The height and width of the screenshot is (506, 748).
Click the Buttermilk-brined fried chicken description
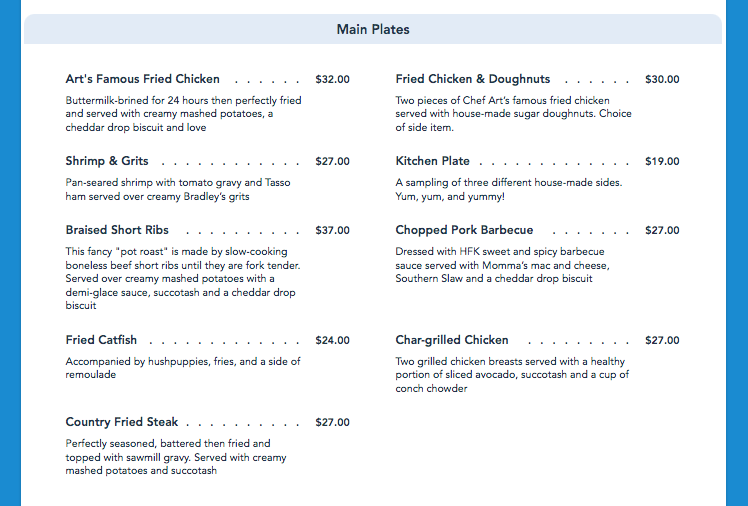tap(183, 114)
